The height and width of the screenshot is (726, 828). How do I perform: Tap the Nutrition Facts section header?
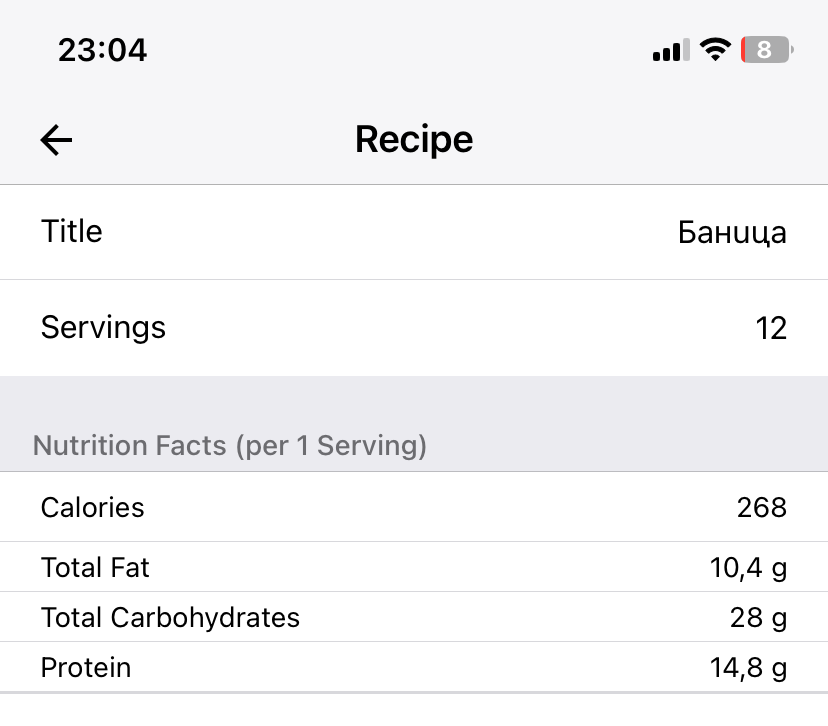(230, 445)
